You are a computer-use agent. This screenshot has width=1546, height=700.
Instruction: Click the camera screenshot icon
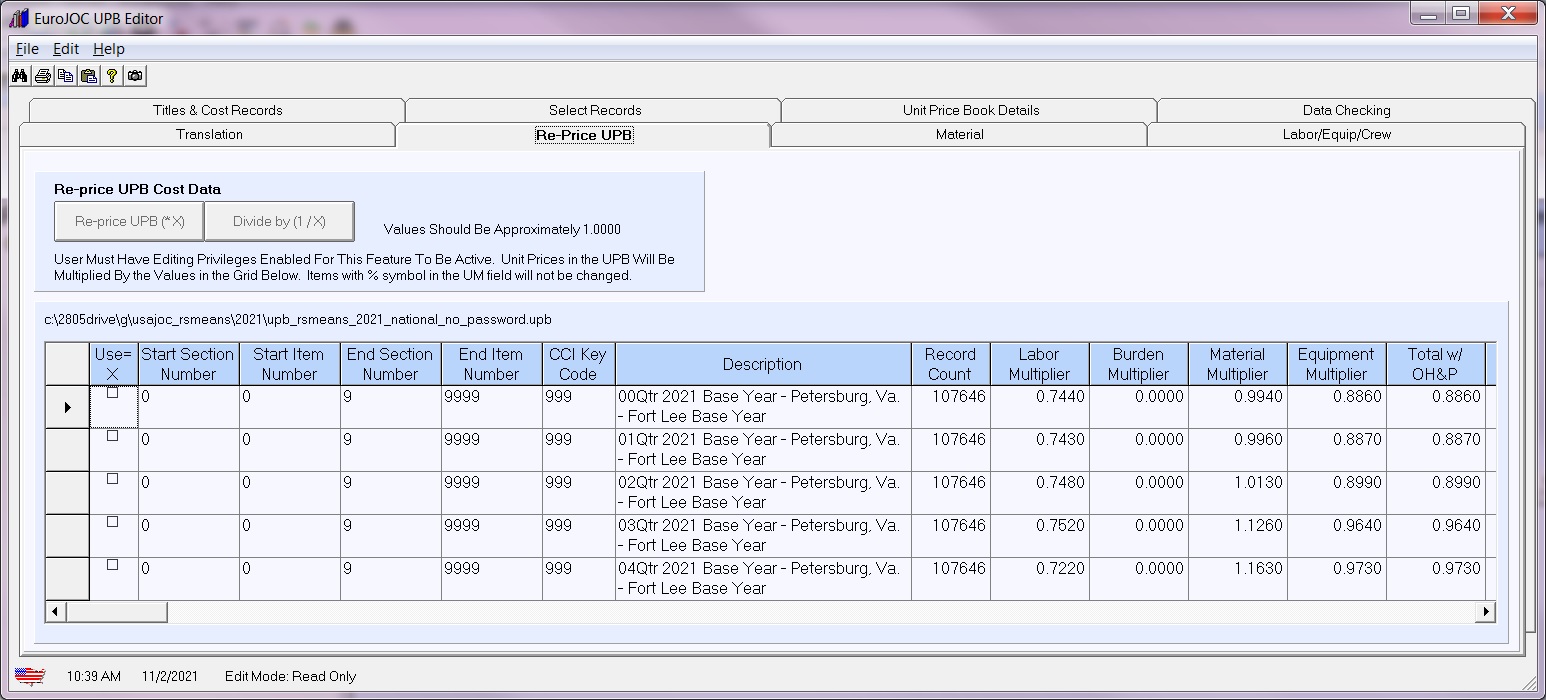tap(135, 76)
